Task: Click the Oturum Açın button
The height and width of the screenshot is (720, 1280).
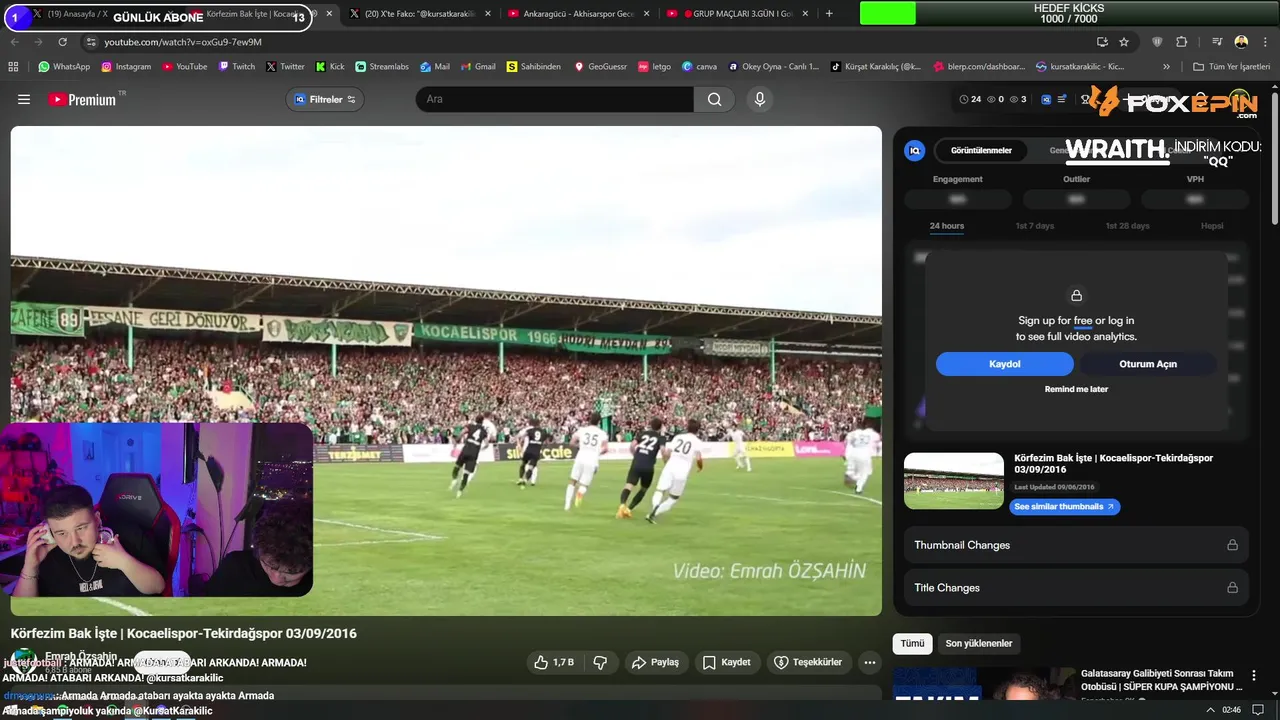Action: pyautogui.click(x=1148, y=364)
